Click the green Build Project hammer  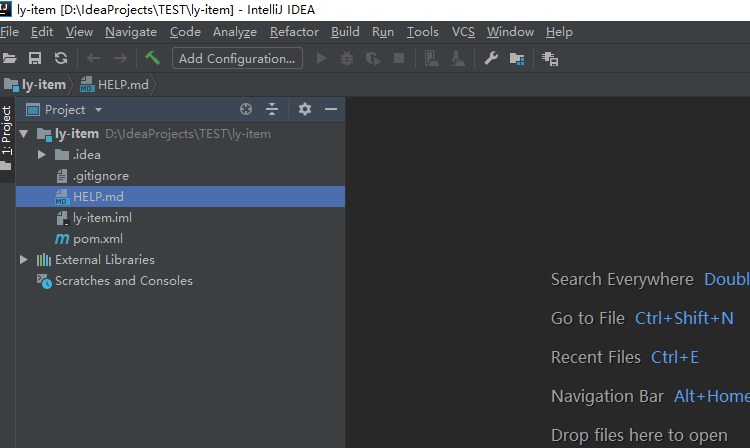[152, 58]
